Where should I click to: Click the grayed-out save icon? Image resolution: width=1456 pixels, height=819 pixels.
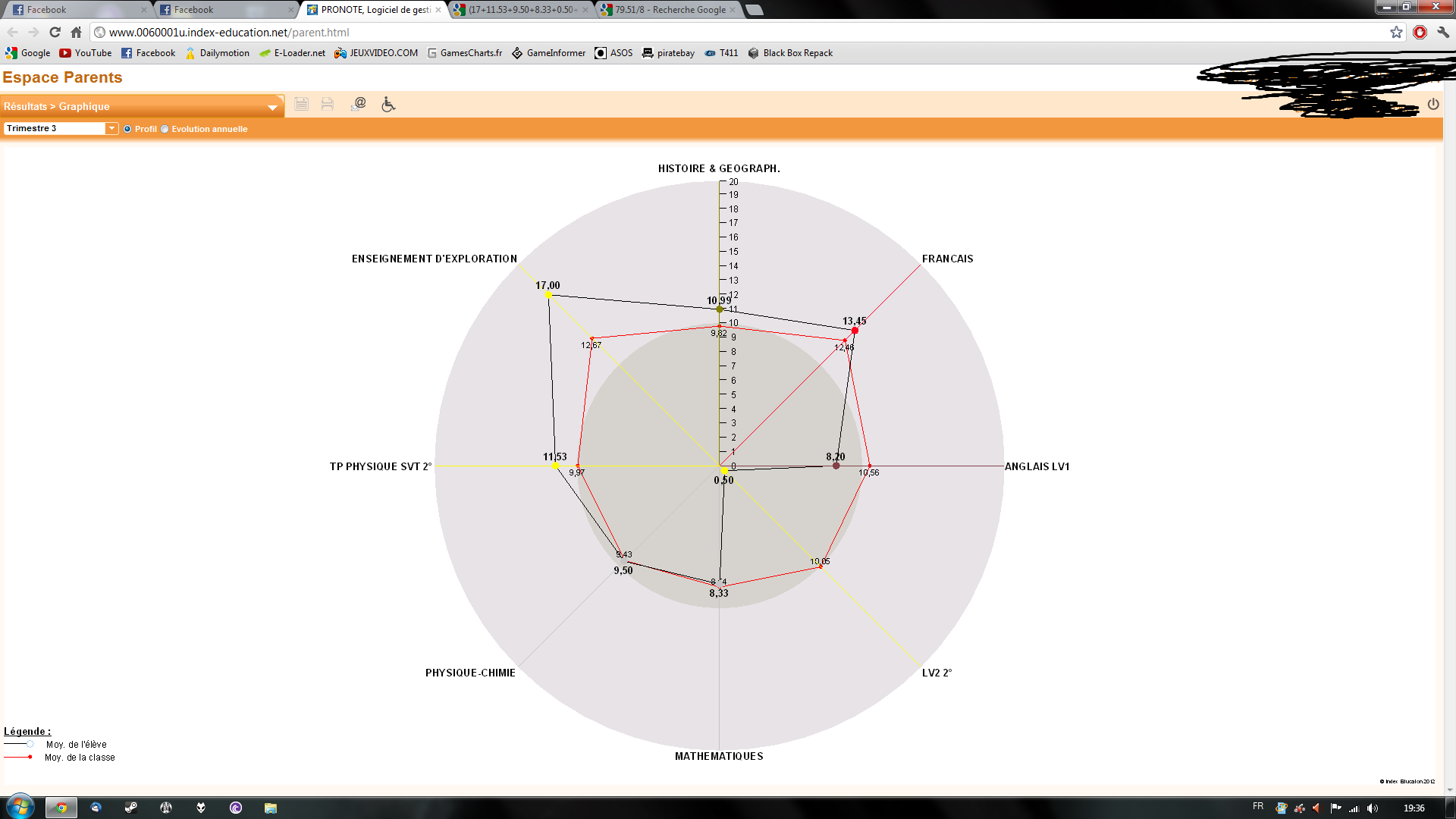click(x=301, y=104)
